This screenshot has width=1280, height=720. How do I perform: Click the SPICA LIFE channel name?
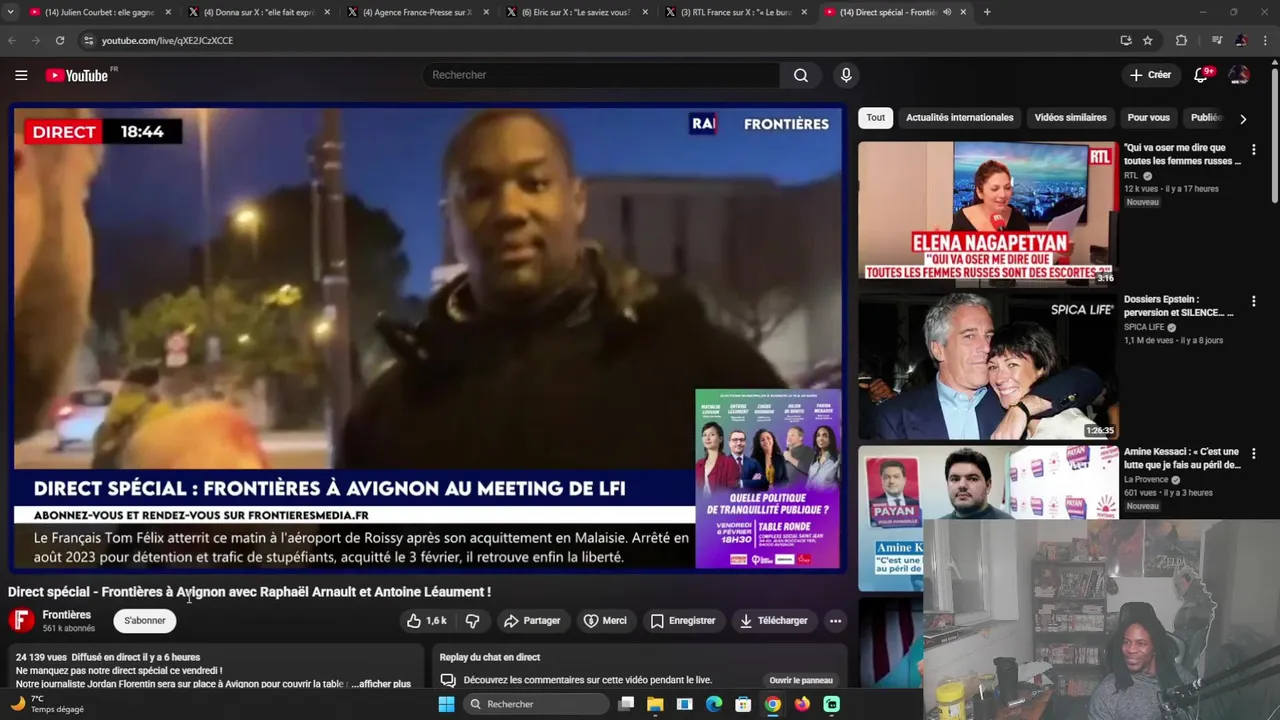click(x=1144, y=327)
